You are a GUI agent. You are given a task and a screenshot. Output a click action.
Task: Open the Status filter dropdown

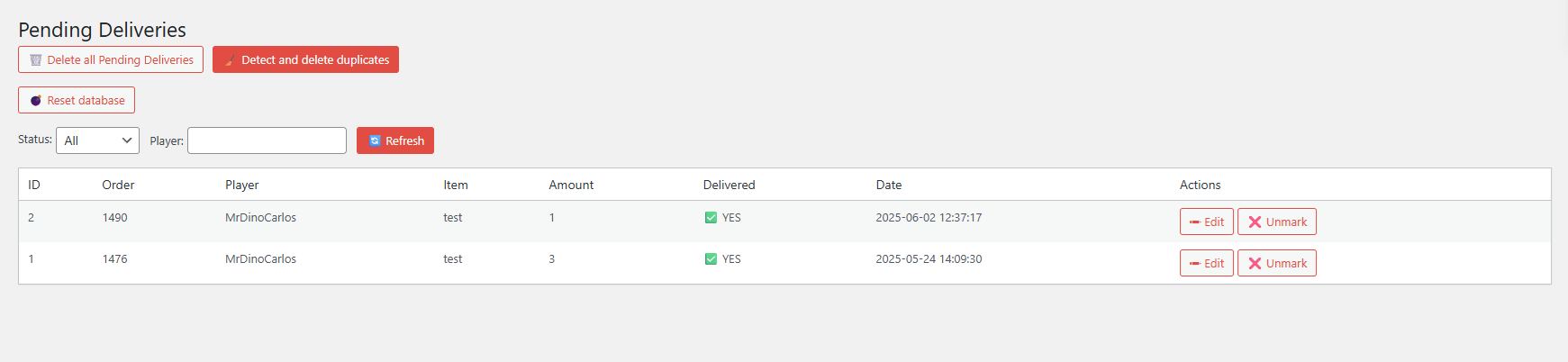click(97, 140)
